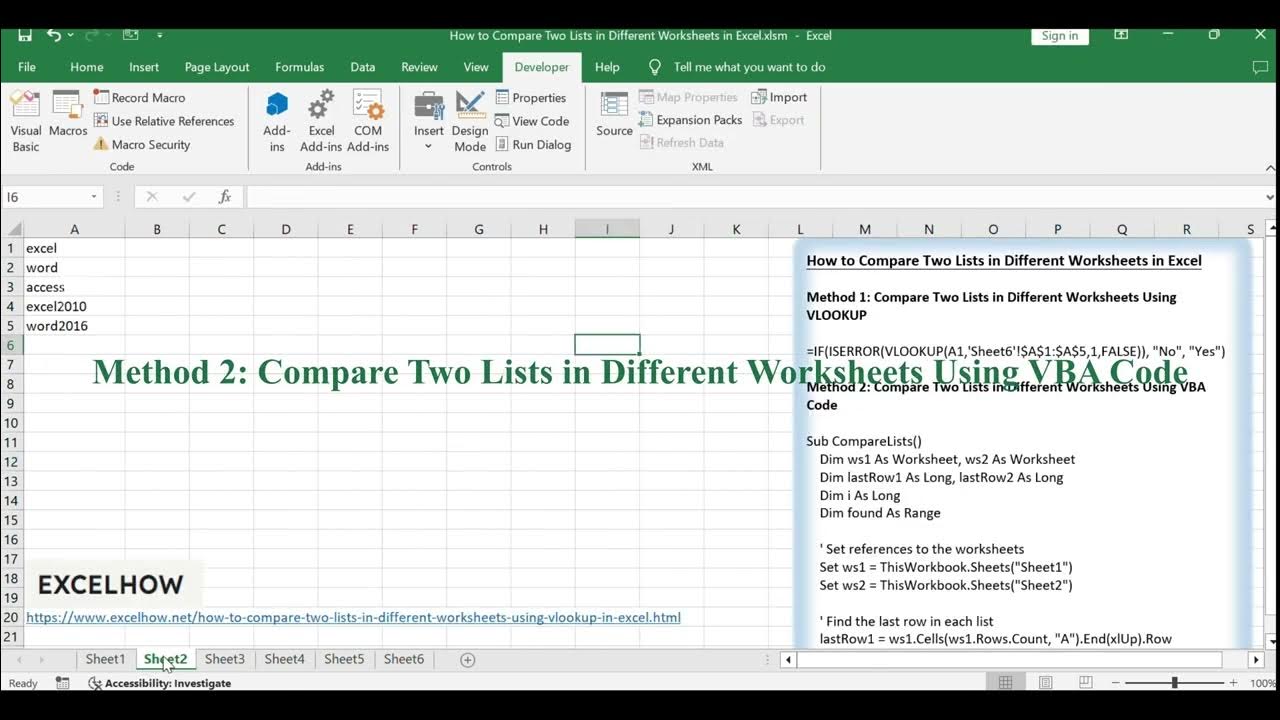
Task: Expand the formula bar
Action: [1269, 197]
